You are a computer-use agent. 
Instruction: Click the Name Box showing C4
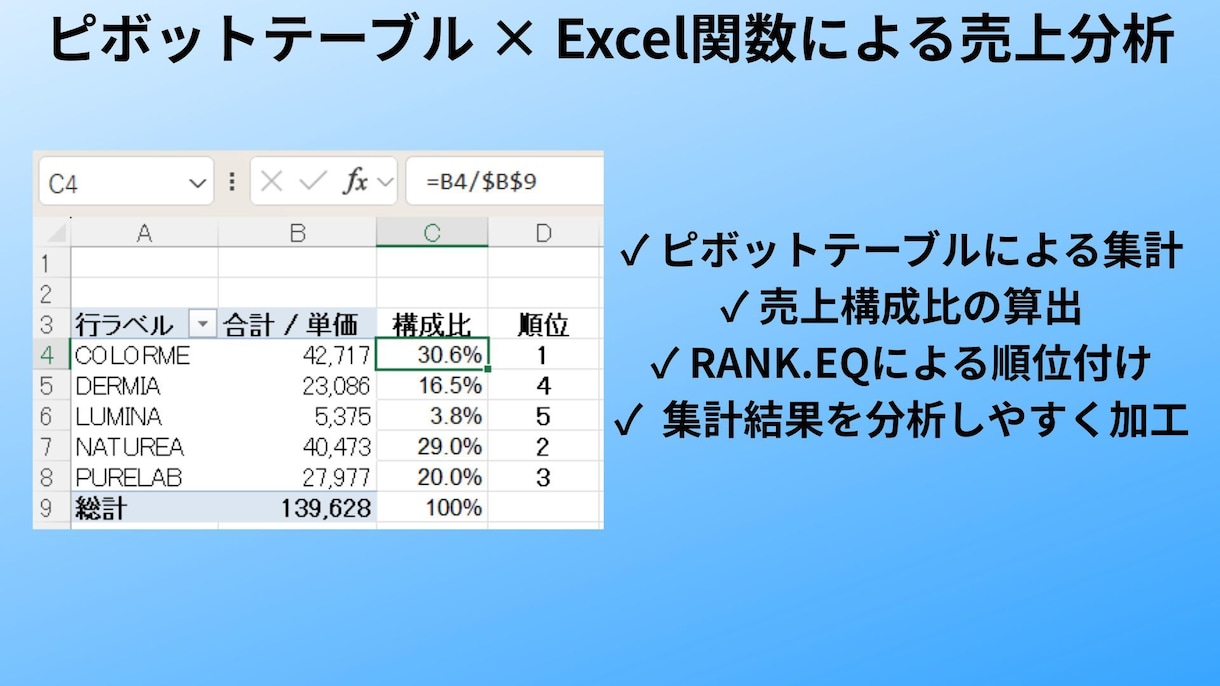(125, 182)
